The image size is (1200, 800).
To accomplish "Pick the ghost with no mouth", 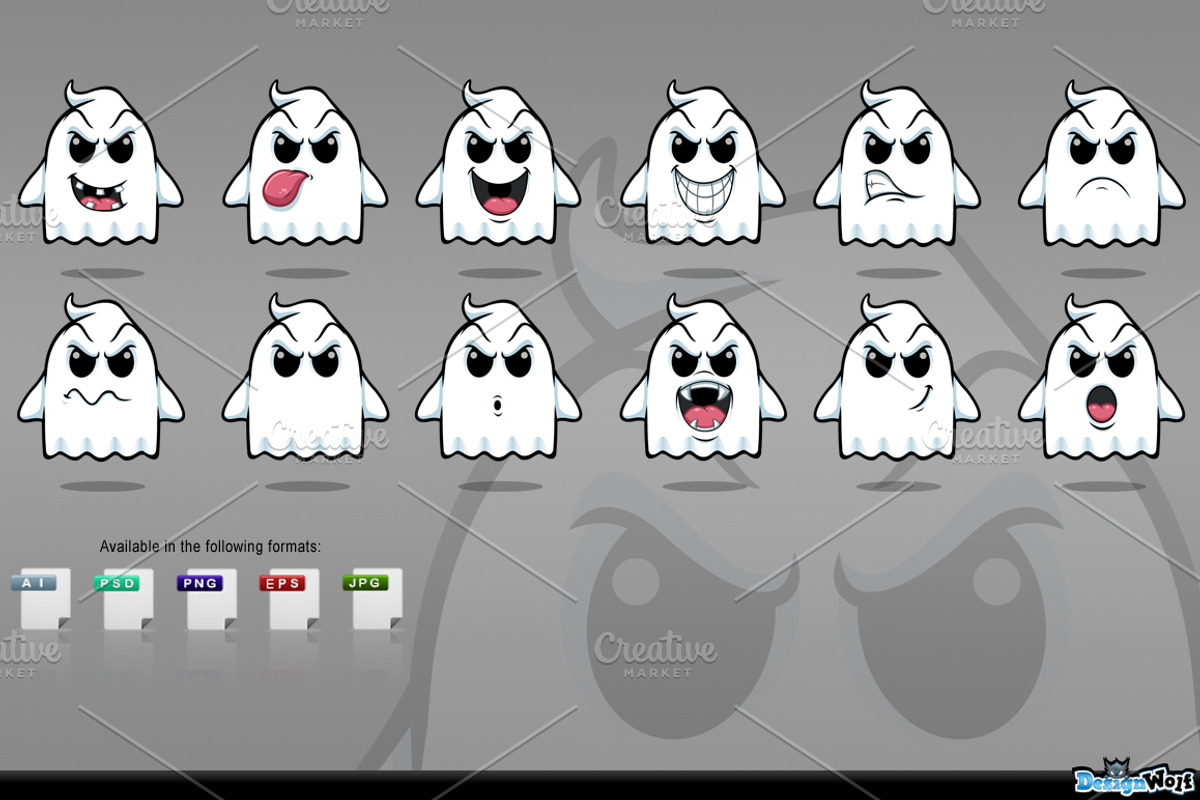I will tap(305, 377).
